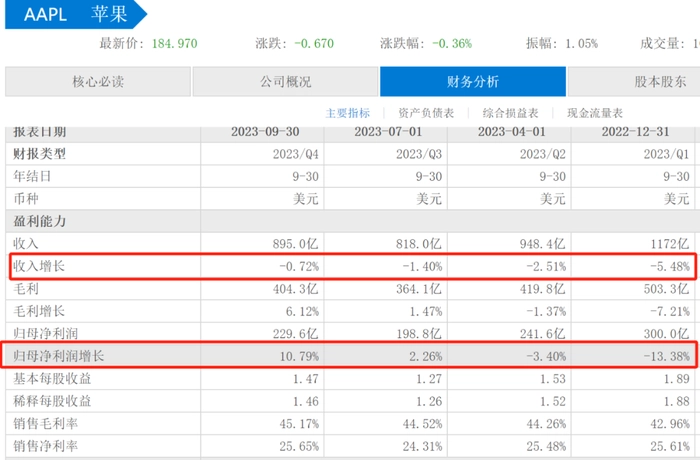Click the 10.79% net profit growth cell
Image resolution: width=700 pixels, height=460 pixels.
click(x=297, y=355)
